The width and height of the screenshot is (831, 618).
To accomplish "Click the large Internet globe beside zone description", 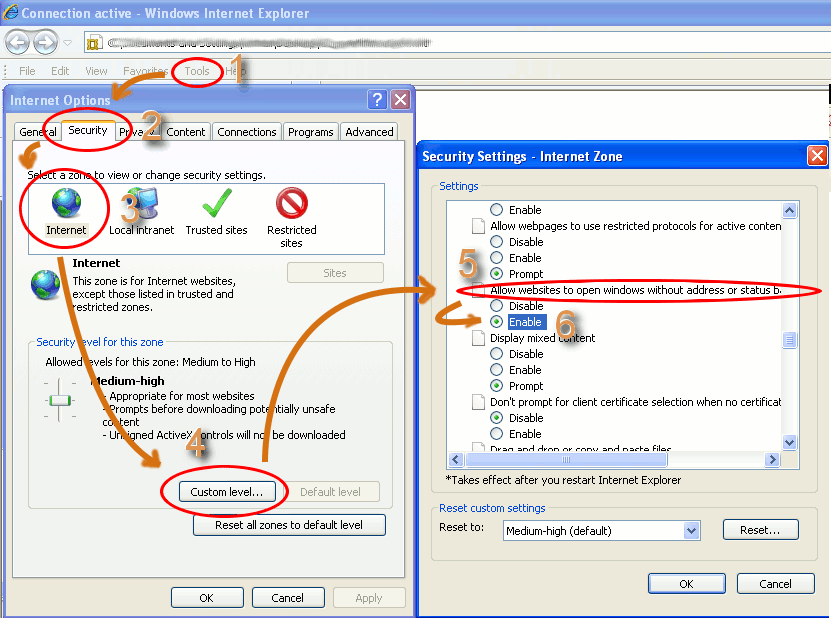I will (x=46, y=285).
